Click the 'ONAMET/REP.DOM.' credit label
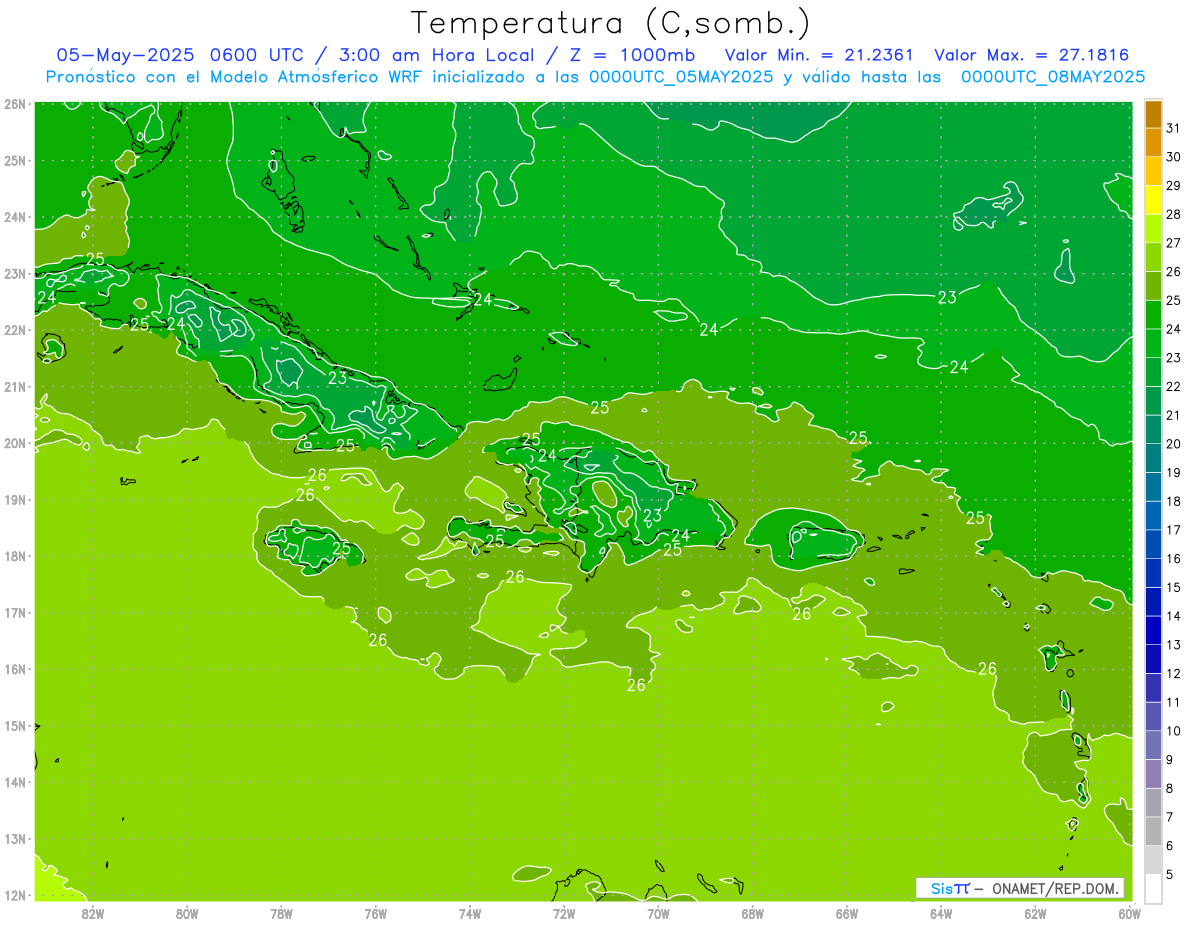Image resolution: width=1200 pixels, height=927 pixels. pos(1057,888)
